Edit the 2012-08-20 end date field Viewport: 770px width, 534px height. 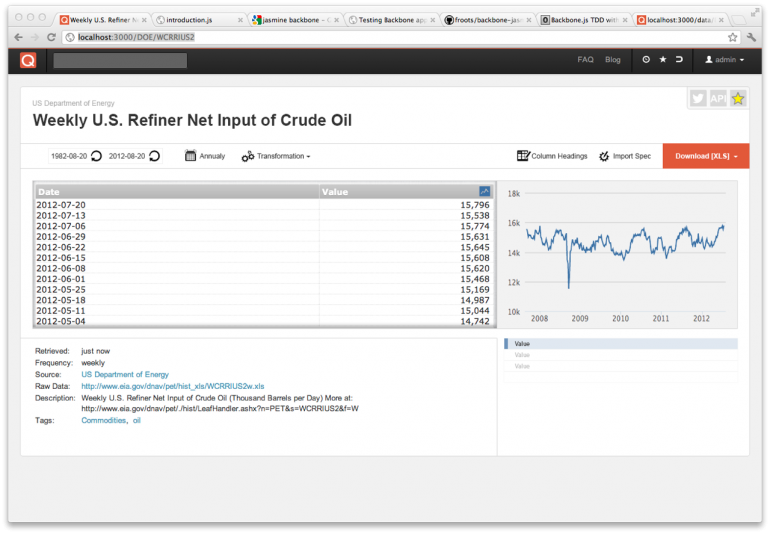[x=127, y=156]
